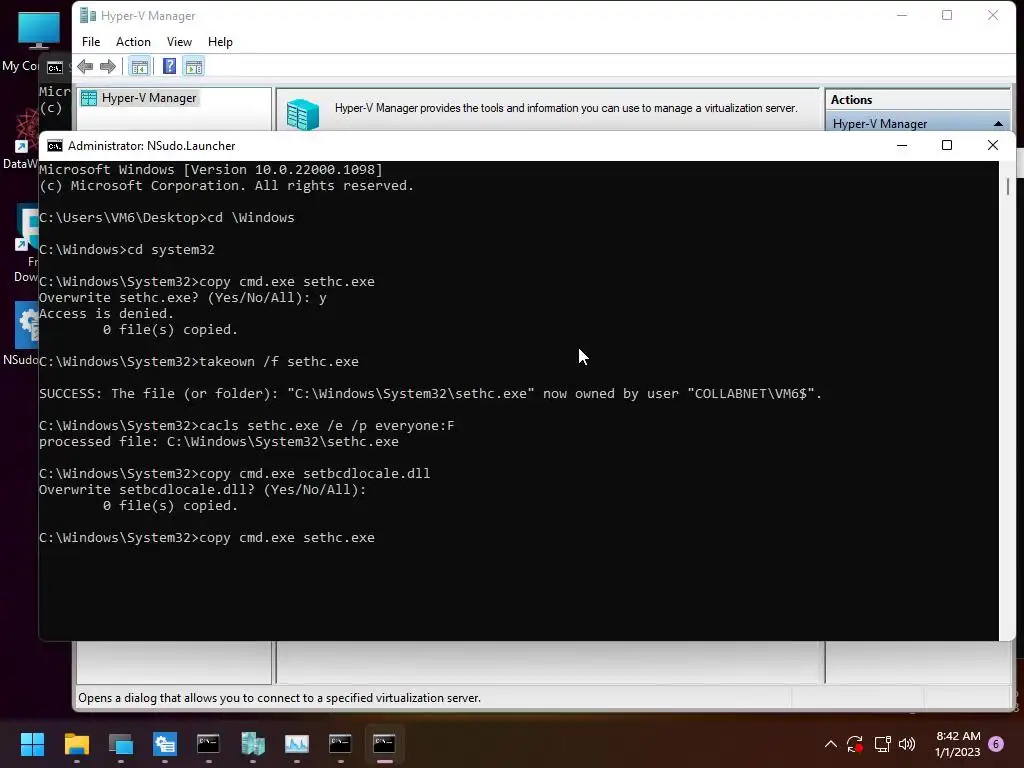Click the Back arrow in Hyper-V Manager toolbar
The height and width of the screenshot is (768, 1024).
pyautogui.click(x=85, y=66)
